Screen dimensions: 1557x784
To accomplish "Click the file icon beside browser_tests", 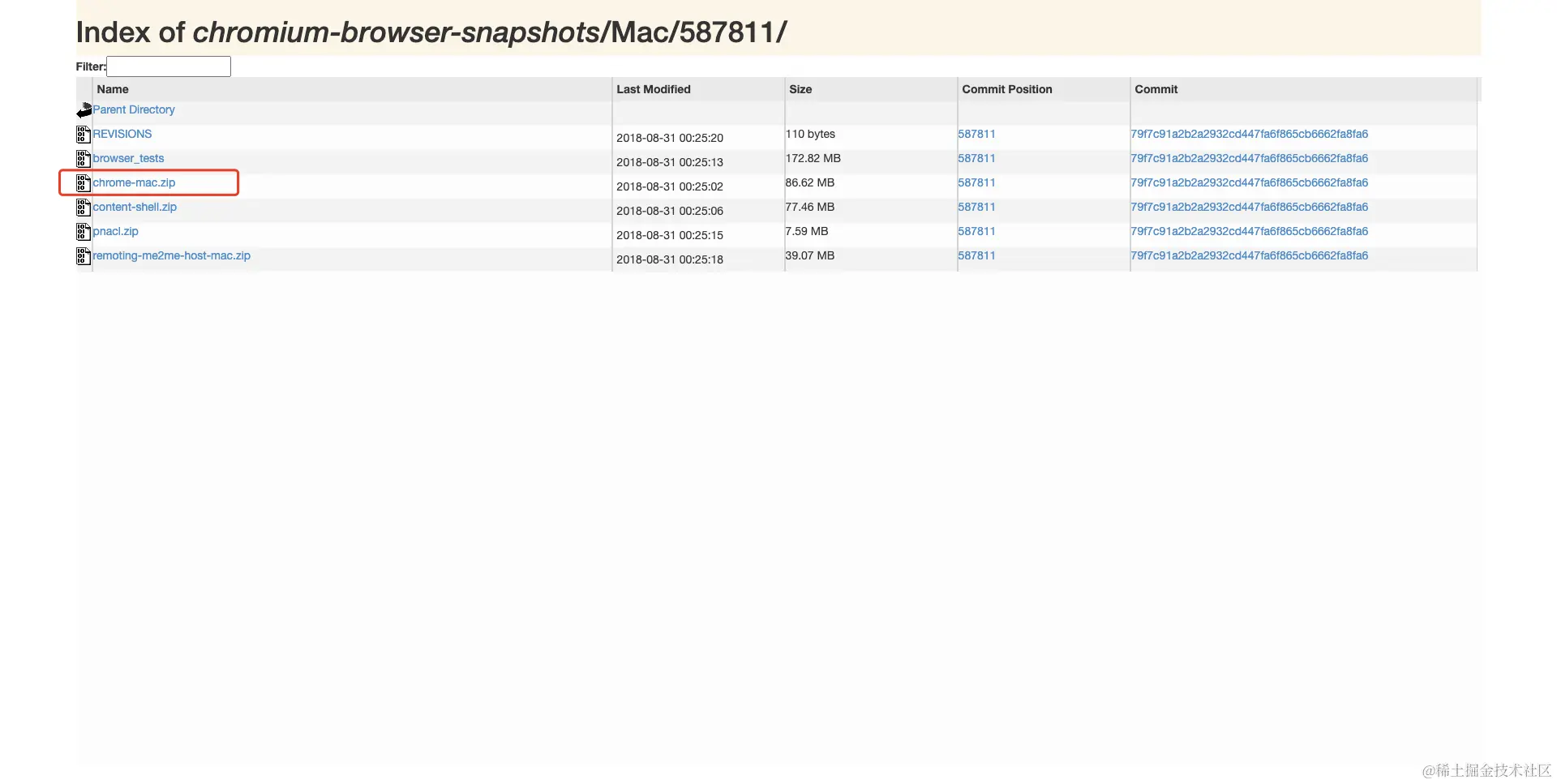I will (84, 159).
